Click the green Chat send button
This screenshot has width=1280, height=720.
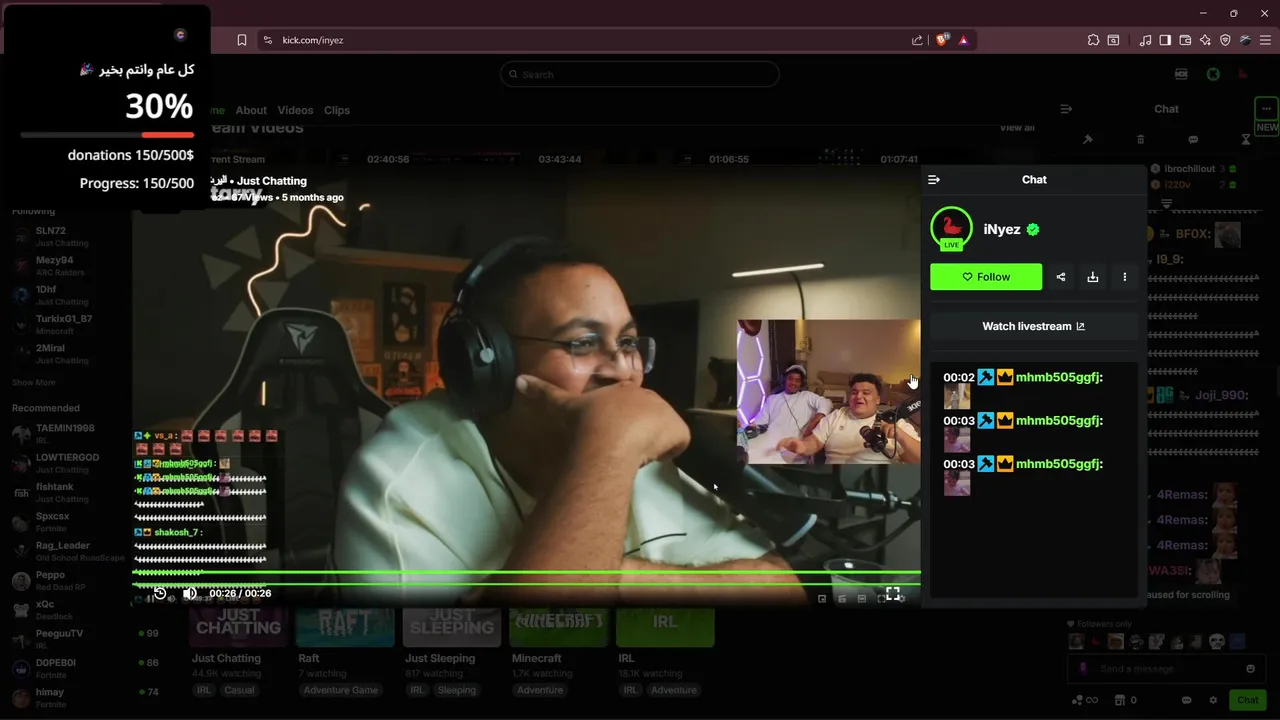coord(1248,700)
